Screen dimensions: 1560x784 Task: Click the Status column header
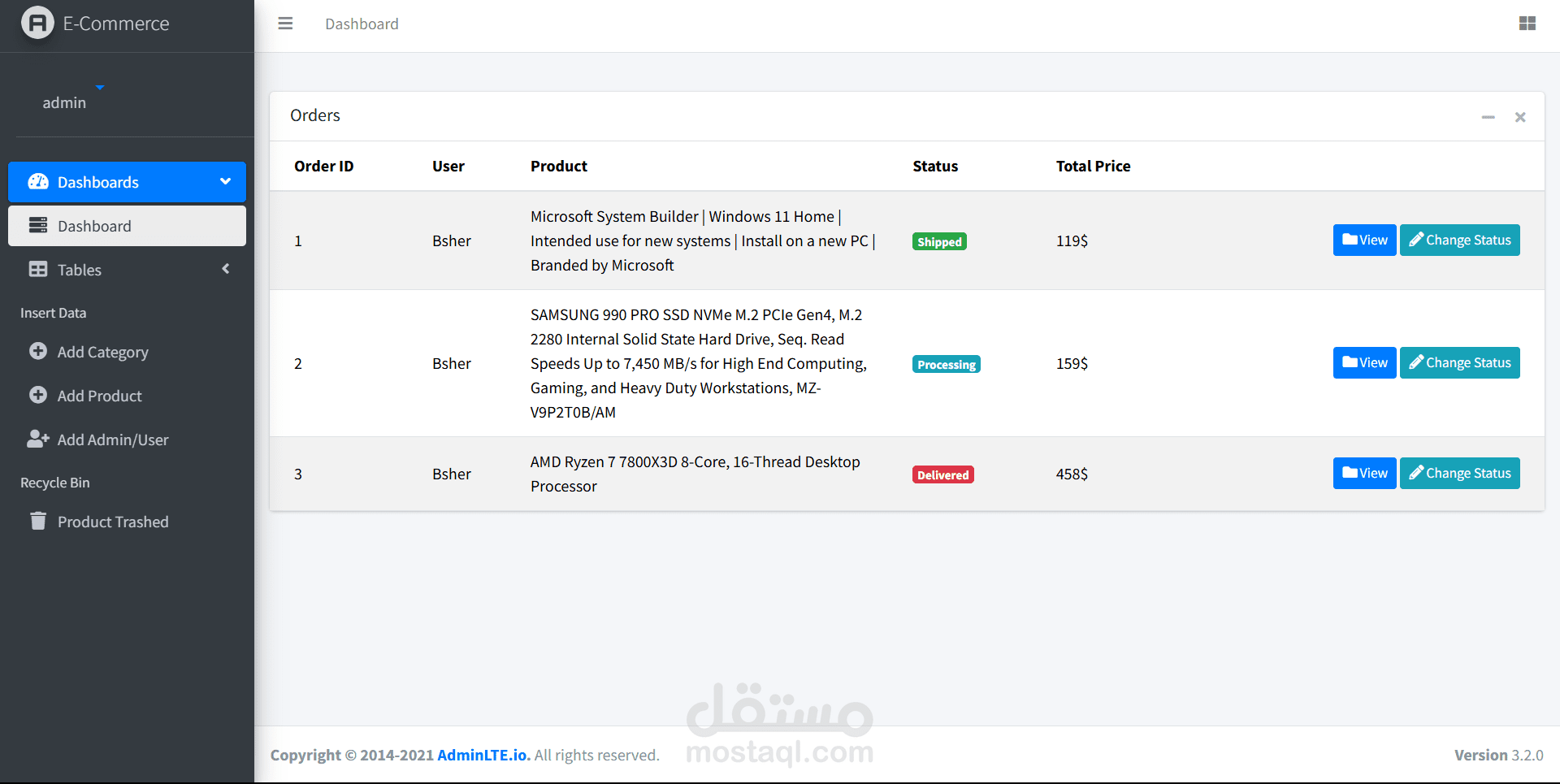coord(935,166)
